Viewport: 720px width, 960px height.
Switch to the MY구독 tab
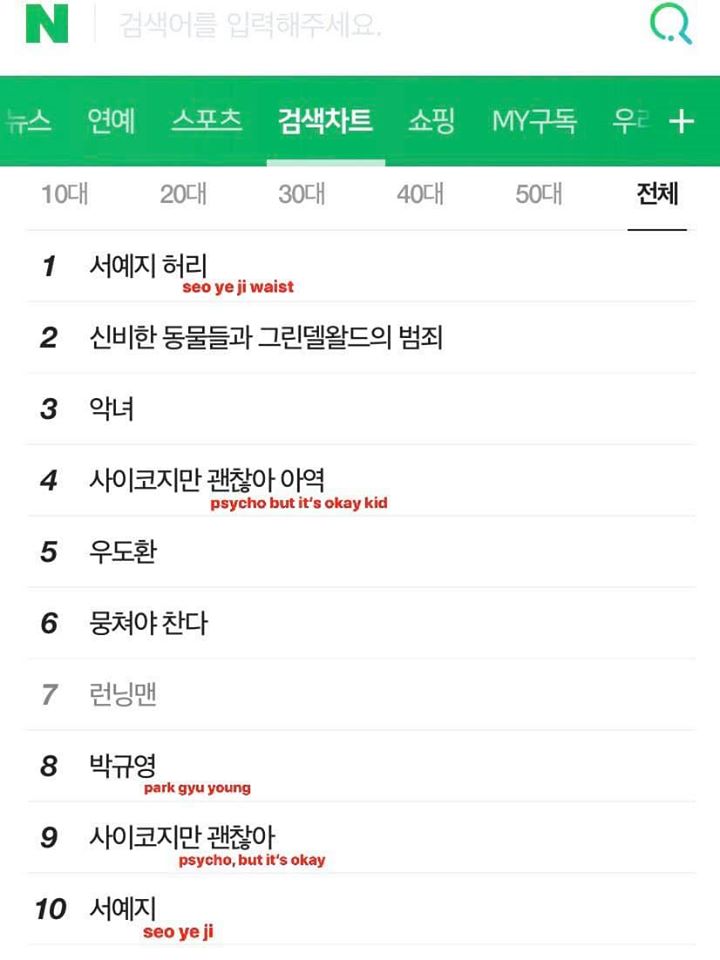pyautogui.click(x=534, y=122)
